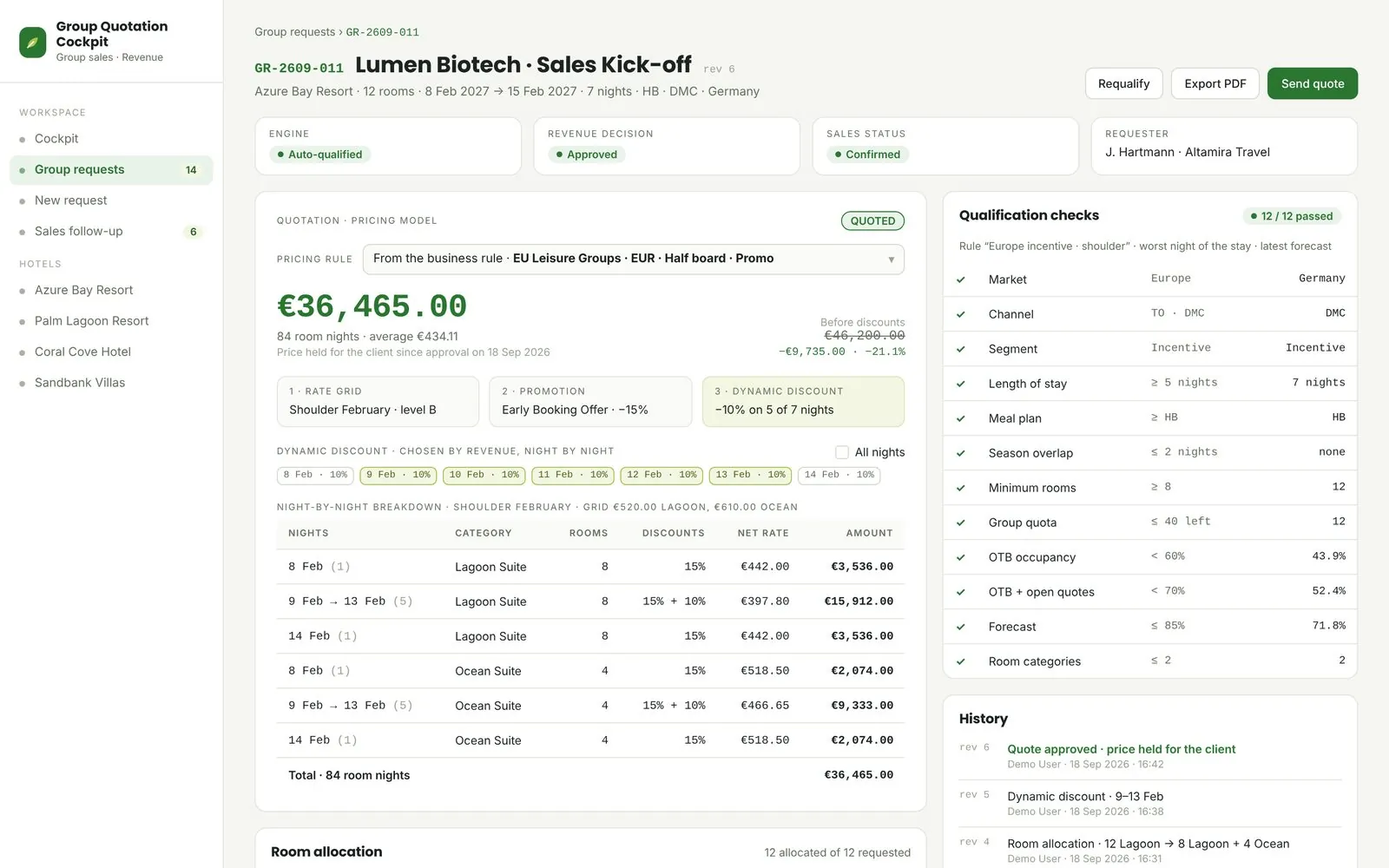Viewport: 1389px width, 868px height.
Task: Select the €466.65 net rate cell
Action: click(765, 706)
